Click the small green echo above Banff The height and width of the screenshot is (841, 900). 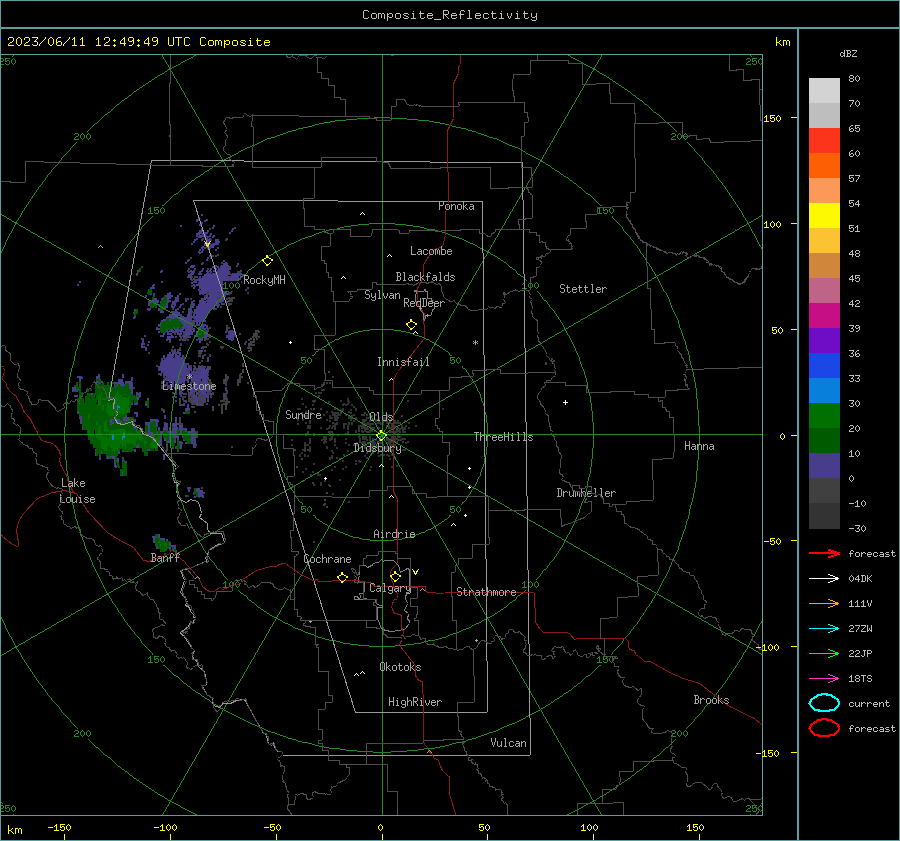click(x=163, y=543)
